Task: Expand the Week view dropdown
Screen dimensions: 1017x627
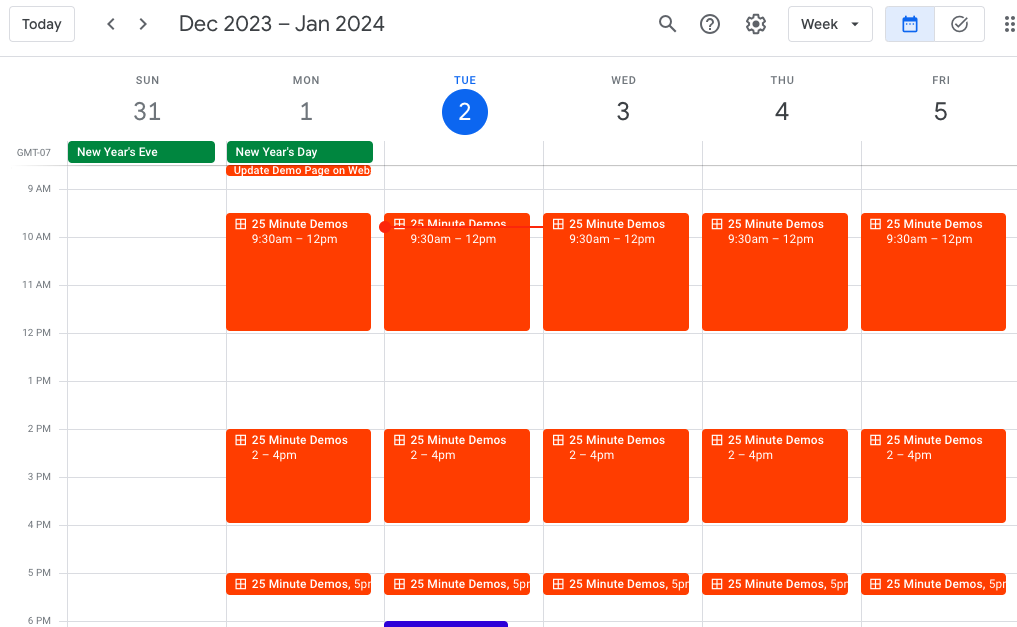Action: (830, 24)
